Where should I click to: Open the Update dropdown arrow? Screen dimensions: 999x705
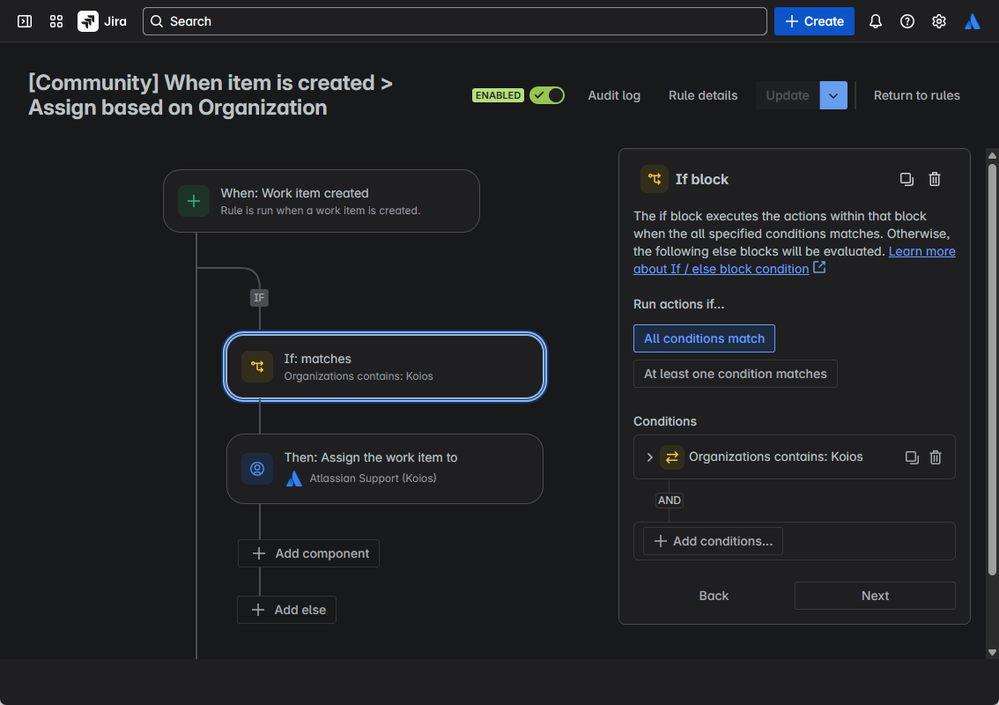[833, 96]
